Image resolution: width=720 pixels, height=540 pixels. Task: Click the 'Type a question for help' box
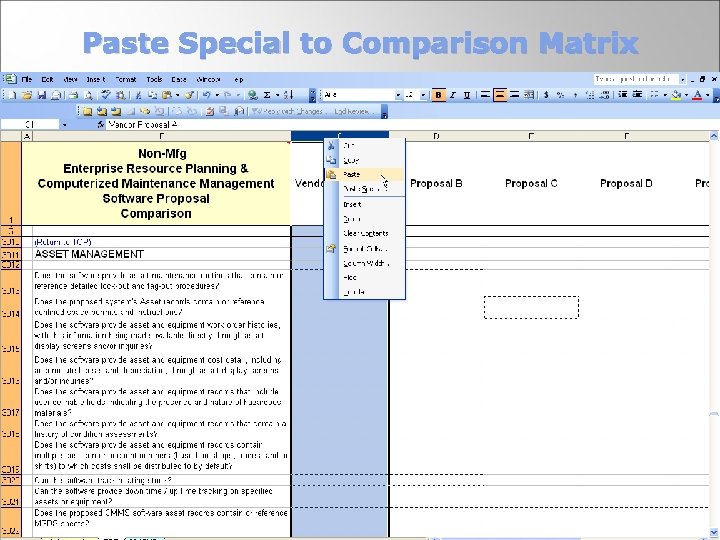click(x=636, y=79)
